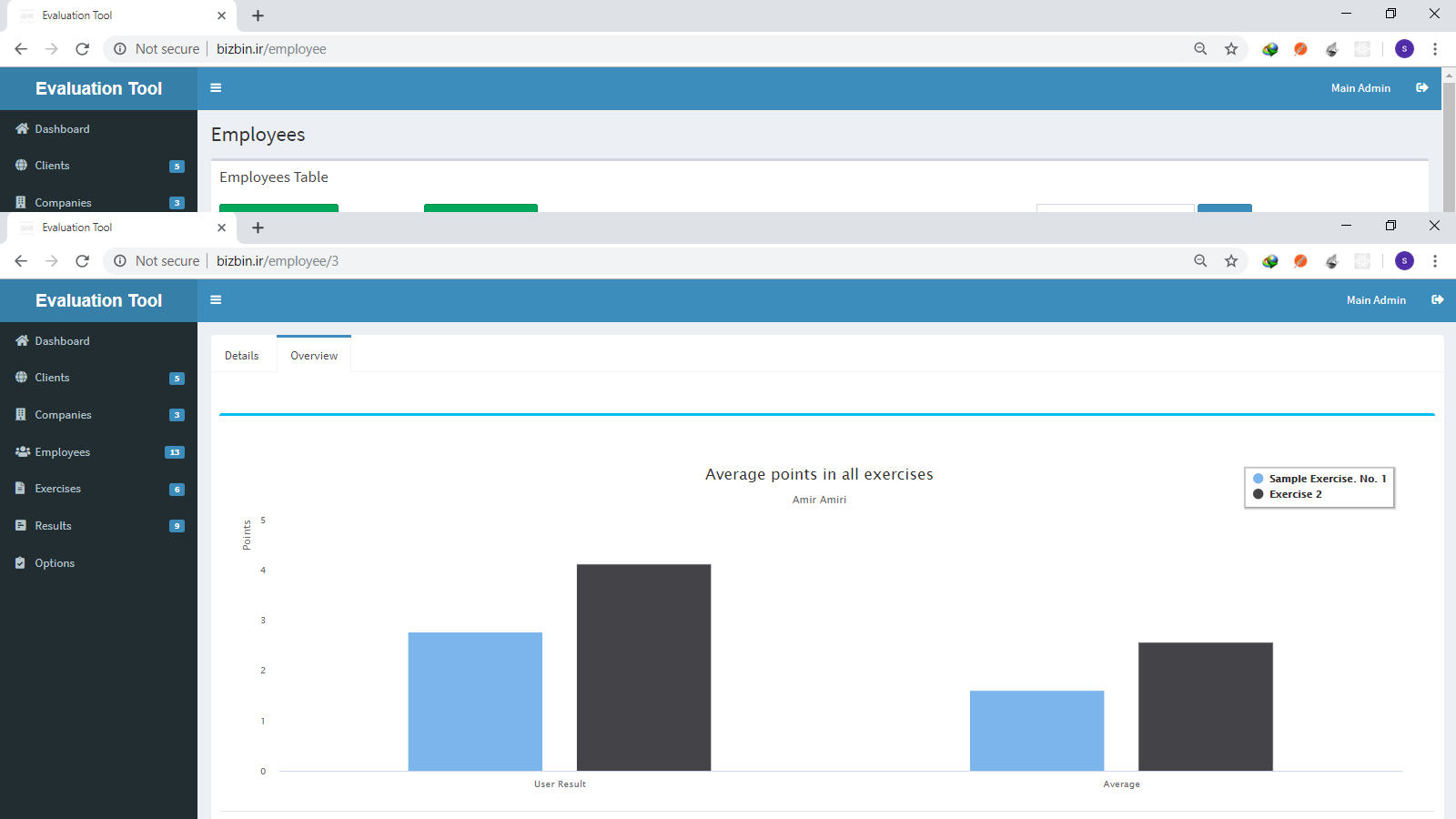The image size is (1456, 819).
Task: Click Clients globe icon in back window sidebar
Action: tap(21, 165)
